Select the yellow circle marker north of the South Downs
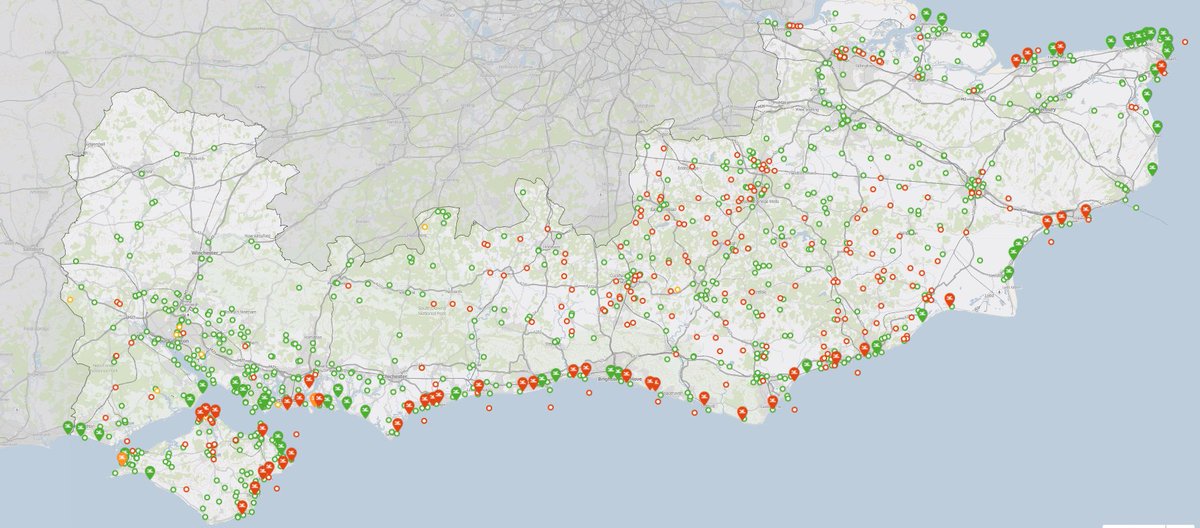Viewport: 1200px width, 528px height. [423, 226]
